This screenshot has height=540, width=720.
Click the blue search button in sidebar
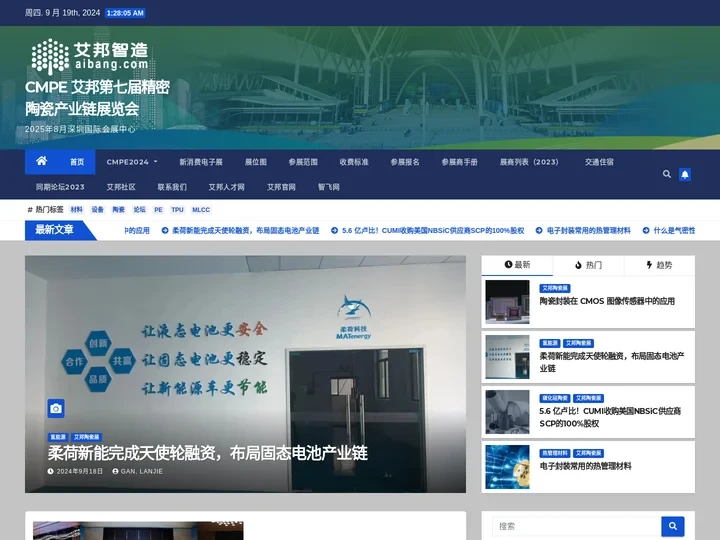coord(673,526)
